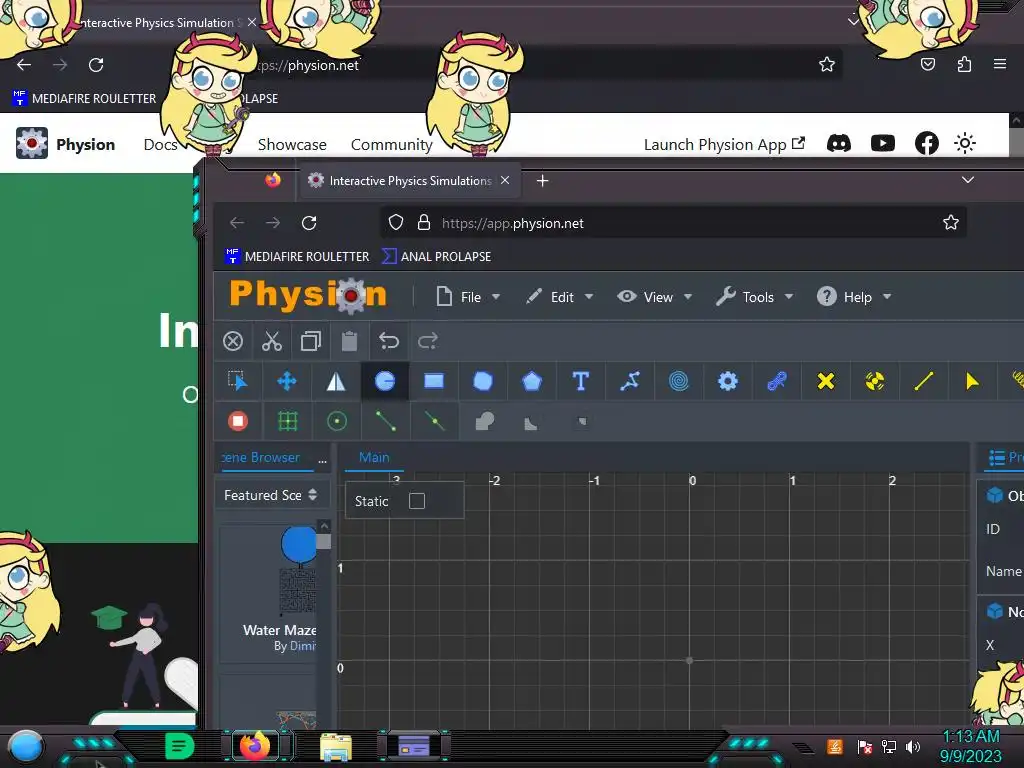Click the Cut scissors icon
The width and height of the screenshot is (1024, 768).
click(272, 341)
